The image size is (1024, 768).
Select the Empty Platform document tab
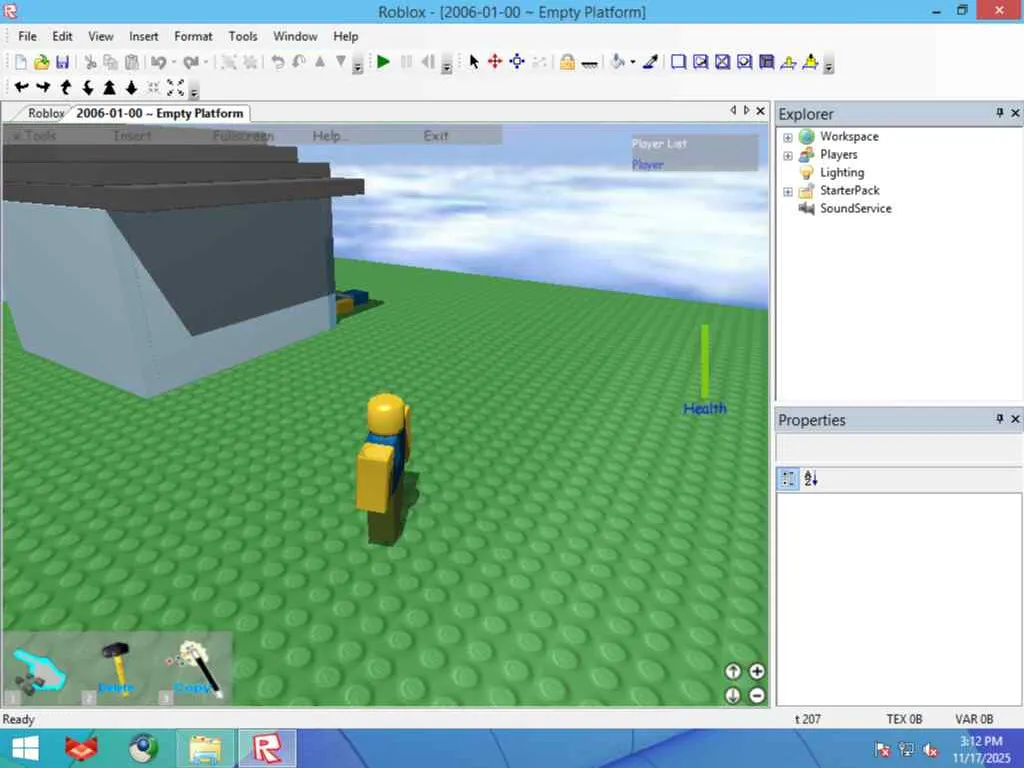[x=159, y=113]
